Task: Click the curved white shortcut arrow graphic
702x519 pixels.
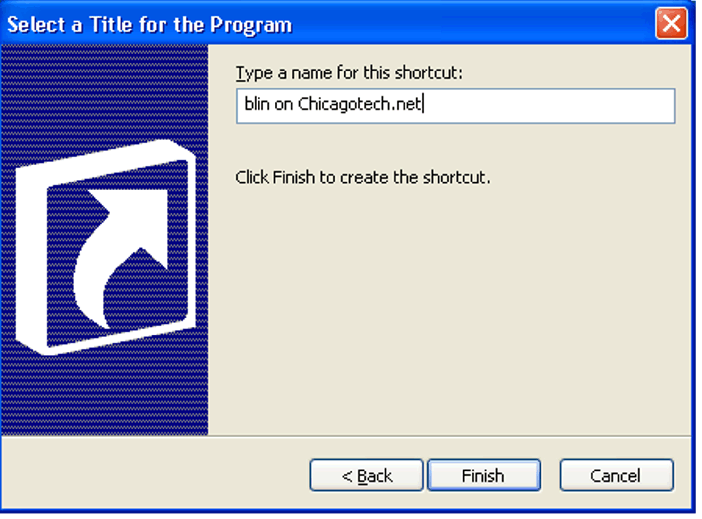Action: [x=121, y=257]
